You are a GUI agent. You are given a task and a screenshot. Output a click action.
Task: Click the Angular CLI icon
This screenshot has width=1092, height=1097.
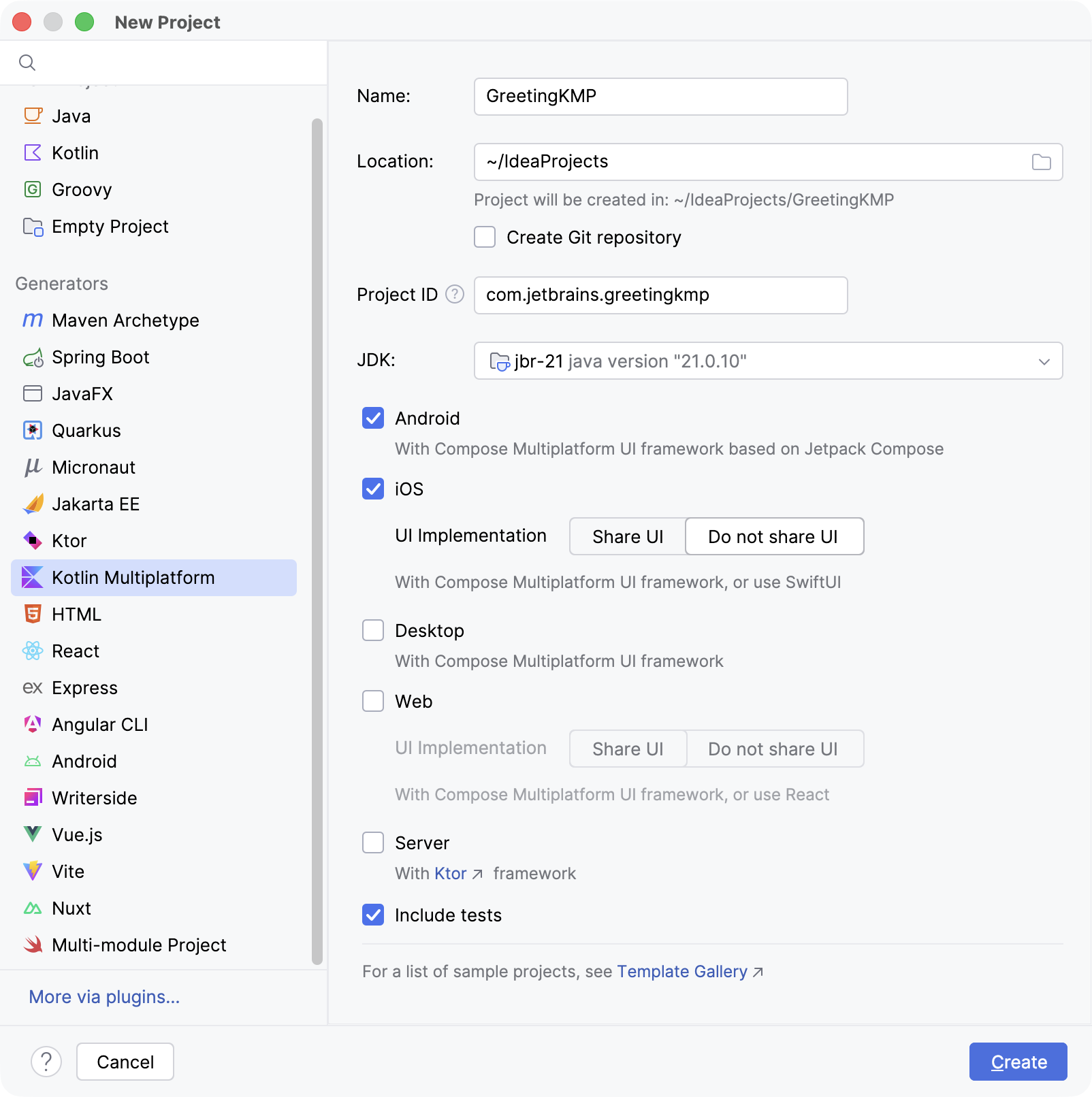point(33,724)
